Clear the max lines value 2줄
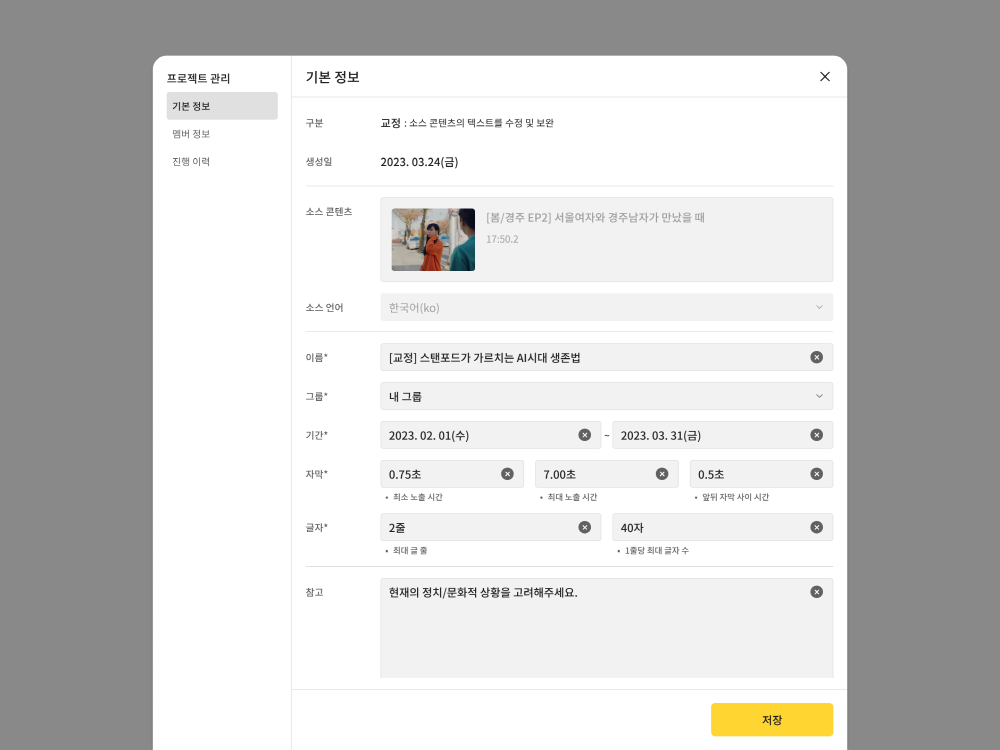1000x750 pixels. 584,527
